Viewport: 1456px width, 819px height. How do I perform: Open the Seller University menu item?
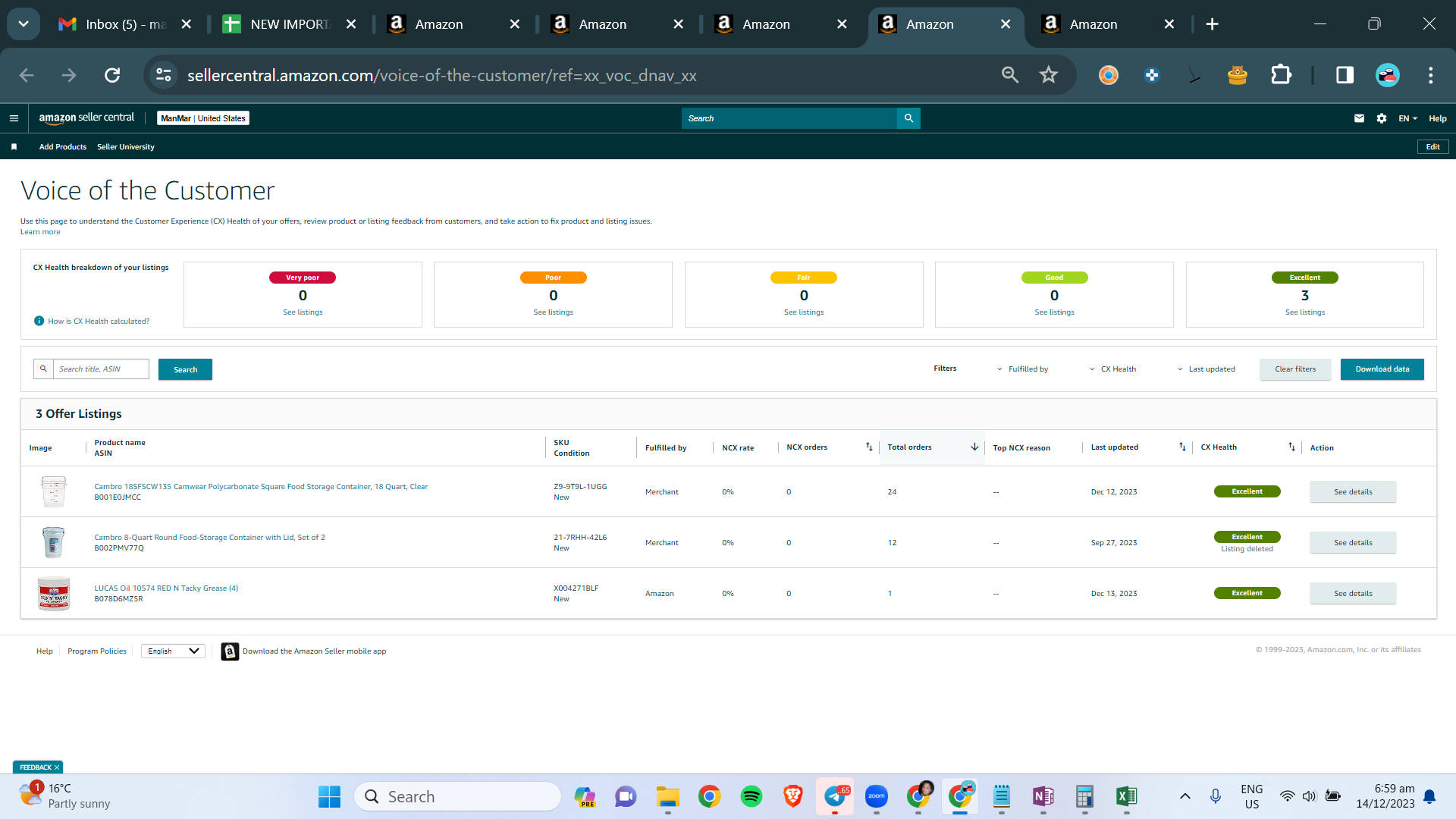[x=126, y=147]
